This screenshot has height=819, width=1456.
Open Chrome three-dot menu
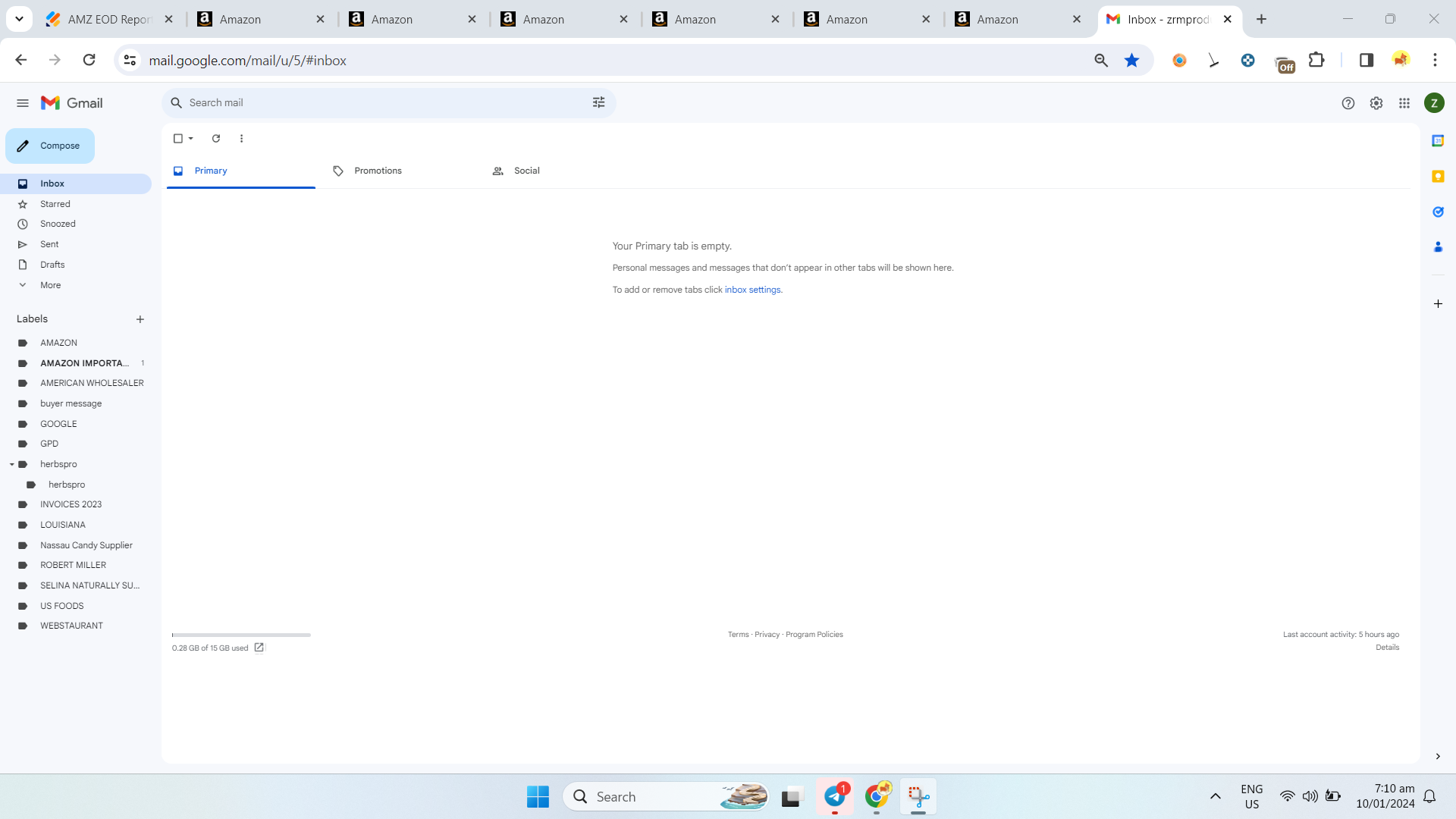tap(1435, 60)
